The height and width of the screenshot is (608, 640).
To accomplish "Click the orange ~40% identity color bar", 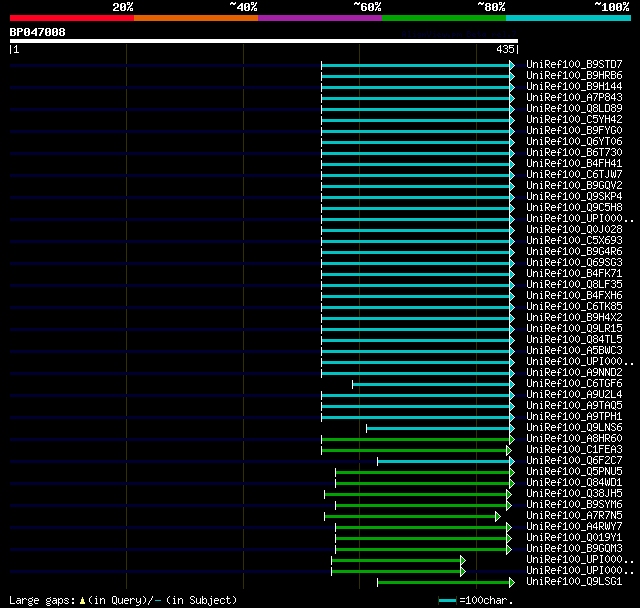I will click(196, 18).
